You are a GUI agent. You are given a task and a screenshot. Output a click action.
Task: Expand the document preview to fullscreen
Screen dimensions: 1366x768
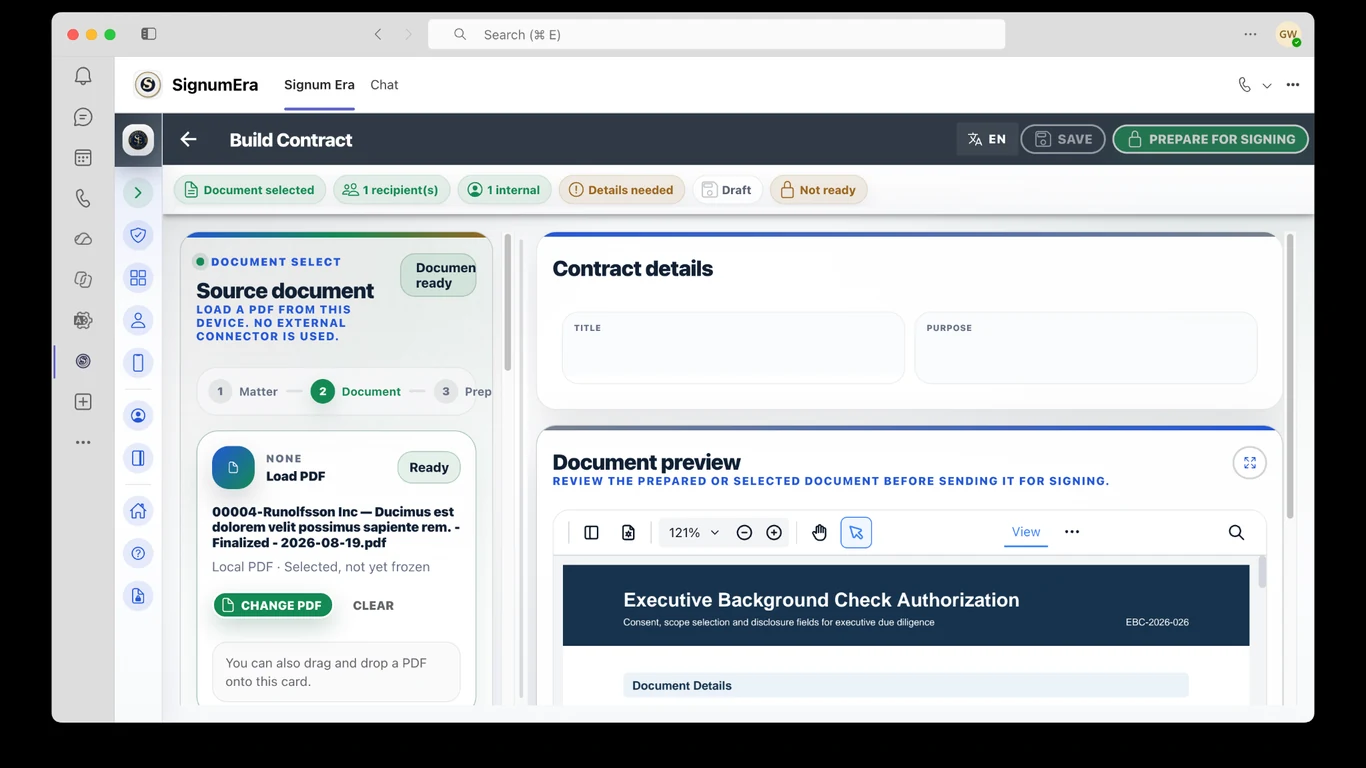click(x=1250, y=462)
